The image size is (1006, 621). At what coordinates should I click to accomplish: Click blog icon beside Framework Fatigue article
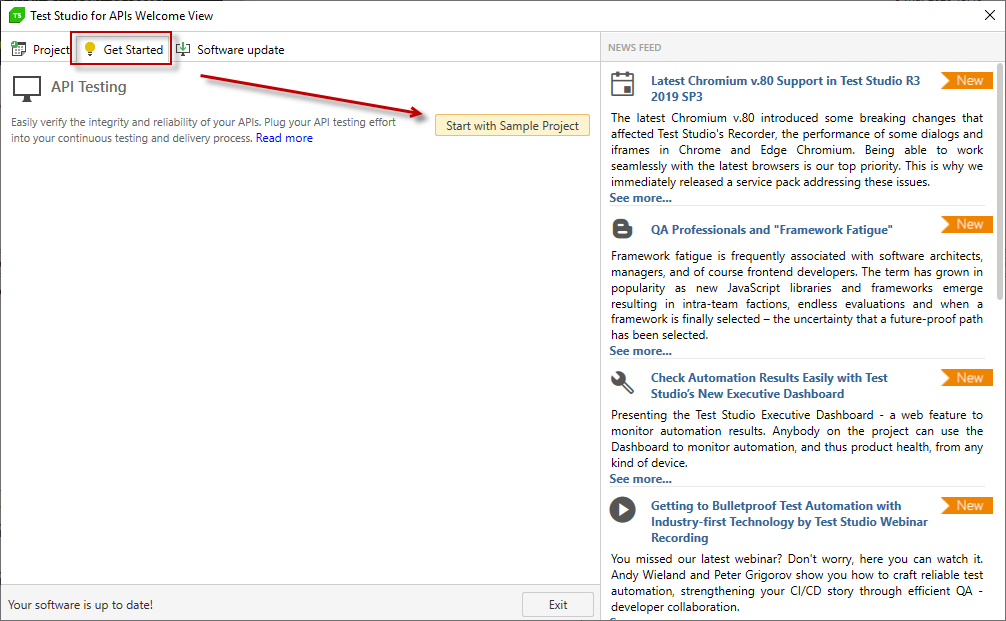click(x=622, y=229)
